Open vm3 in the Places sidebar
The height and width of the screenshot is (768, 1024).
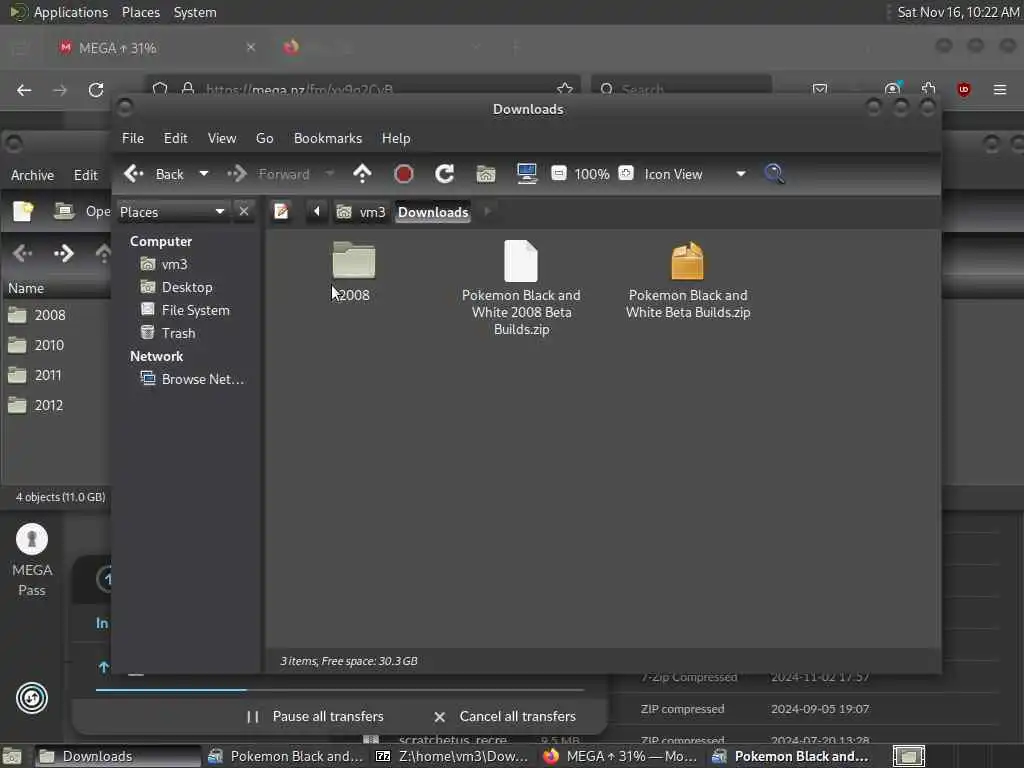coord(165,264)
